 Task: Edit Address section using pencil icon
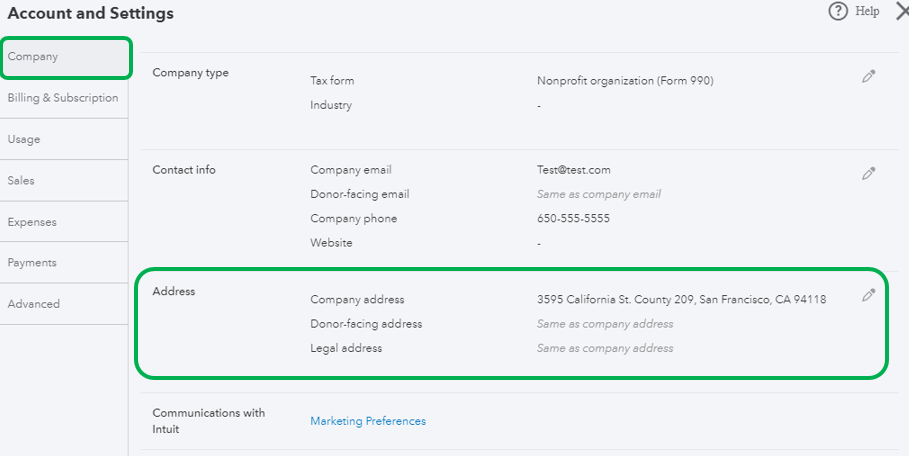point(868,296)
